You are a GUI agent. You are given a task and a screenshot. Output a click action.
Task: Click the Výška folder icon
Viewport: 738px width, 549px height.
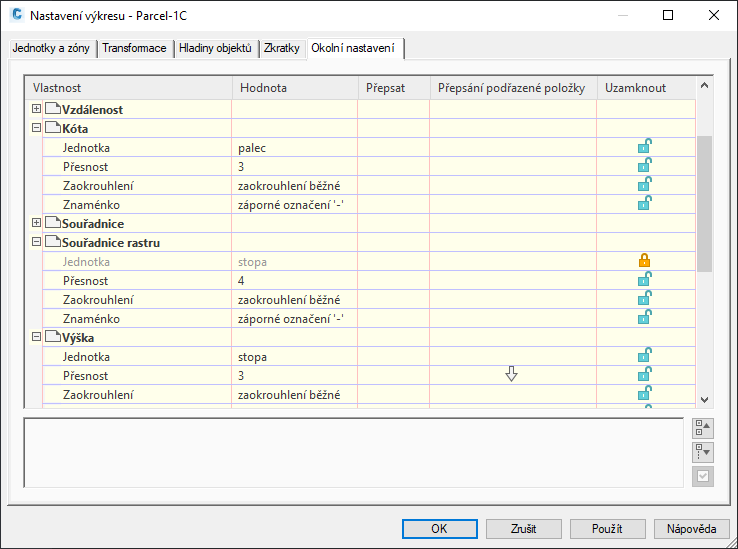[53, 337]
